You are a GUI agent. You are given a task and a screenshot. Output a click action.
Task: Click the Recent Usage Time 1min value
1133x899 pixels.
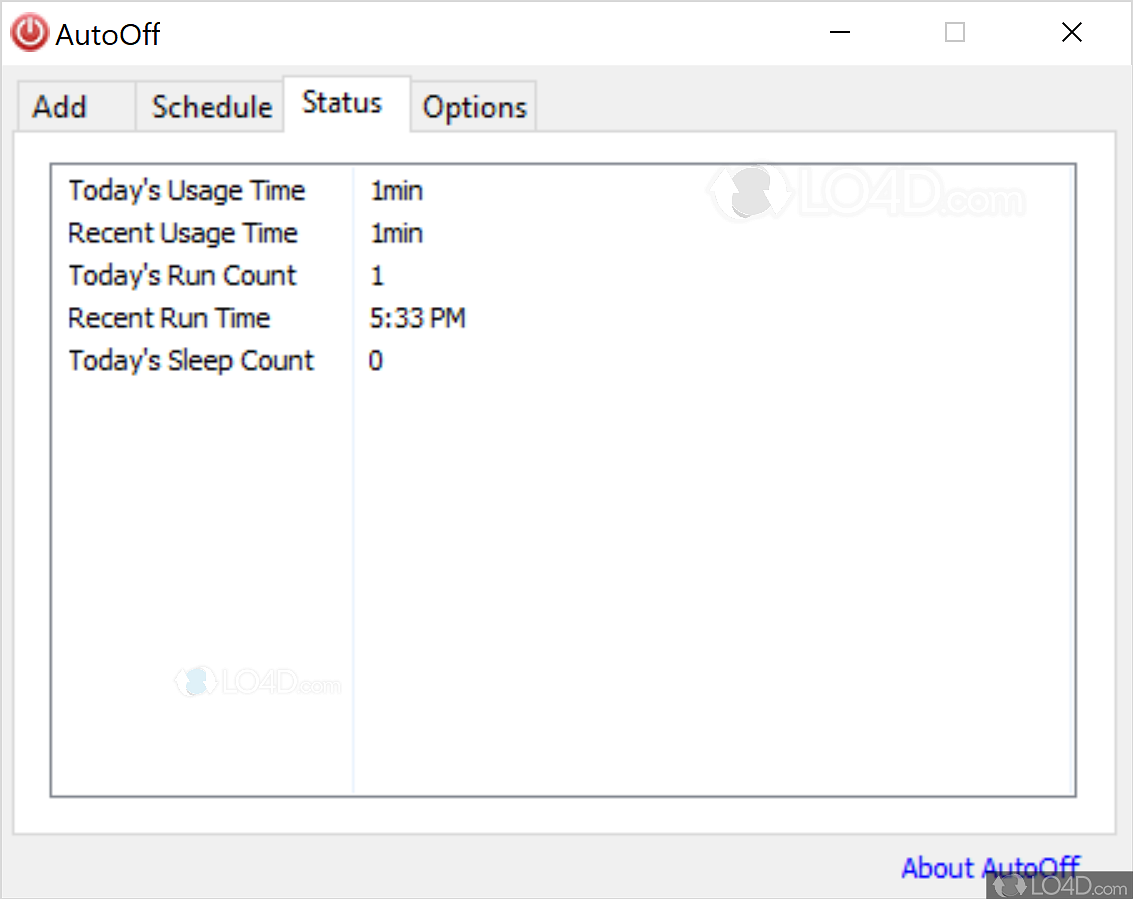point(396,233)
